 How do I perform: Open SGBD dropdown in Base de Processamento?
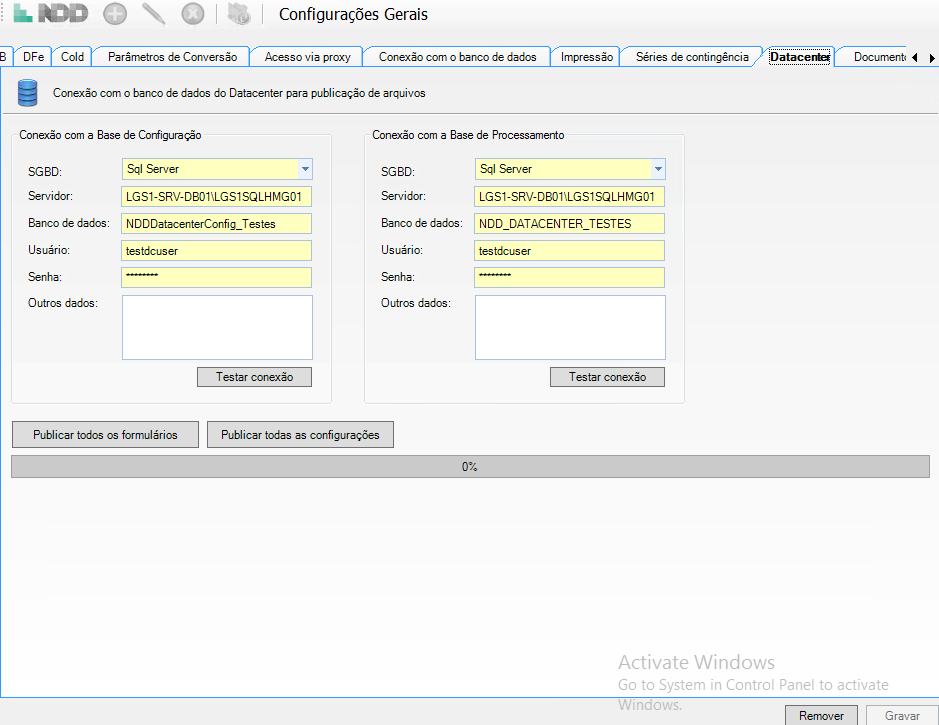658,169
